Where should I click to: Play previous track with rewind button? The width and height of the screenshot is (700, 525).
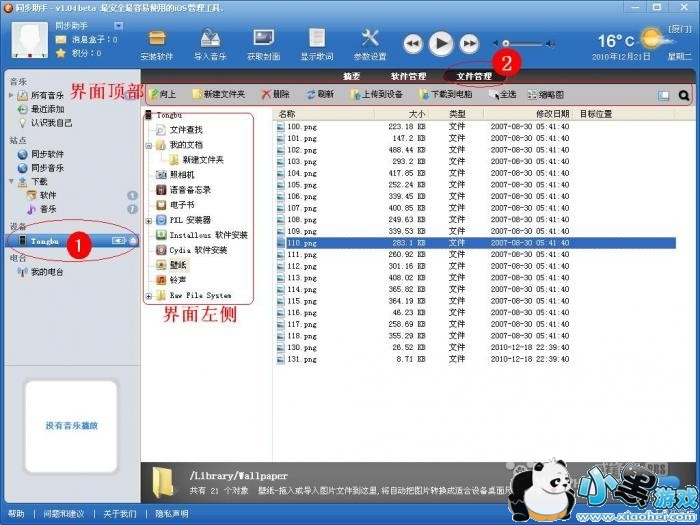click(x=413, y=44)
